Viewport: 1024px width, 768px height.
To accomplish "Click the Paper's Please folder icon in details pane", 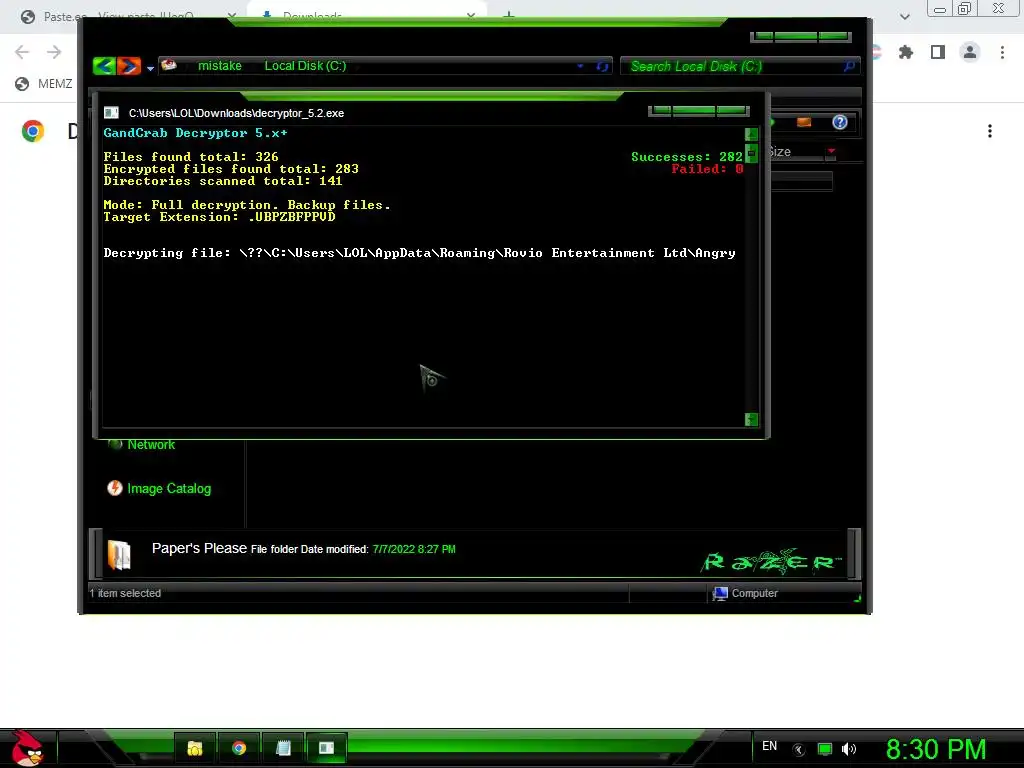I will (x=119, y=555).
